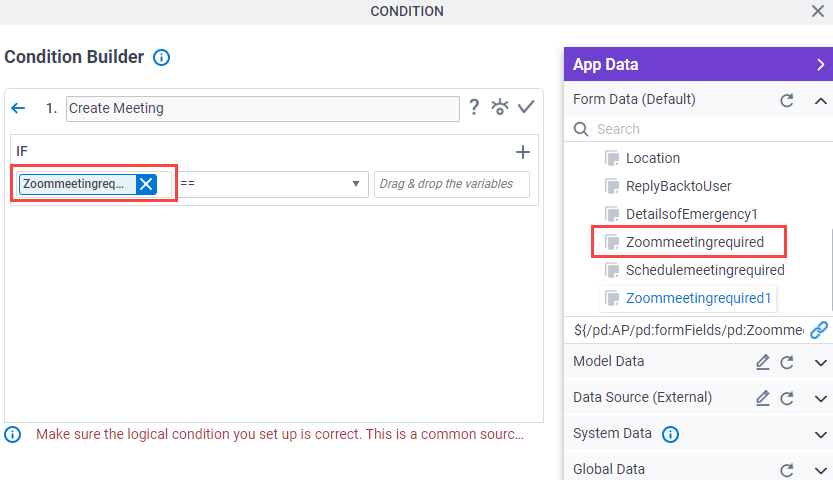Collapse the Form Data (Default) section
833x480 pixels.
[821, 100]
